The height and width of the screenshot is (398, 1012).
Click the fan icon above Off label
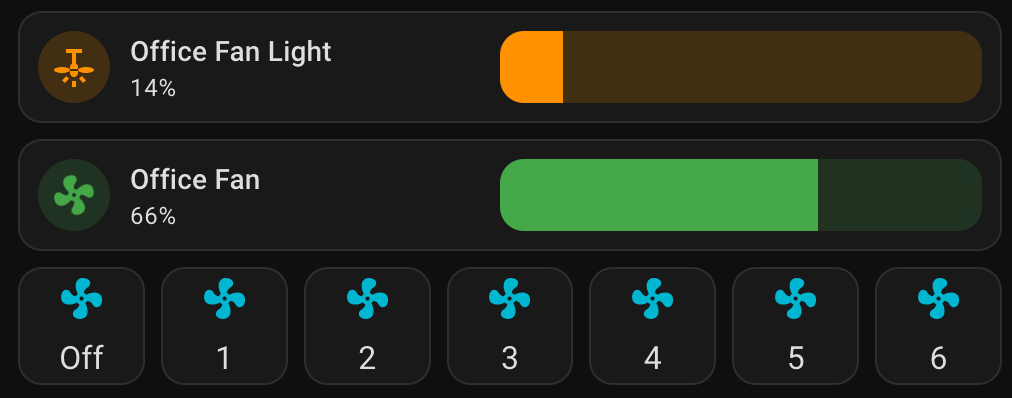coord(81,299)
